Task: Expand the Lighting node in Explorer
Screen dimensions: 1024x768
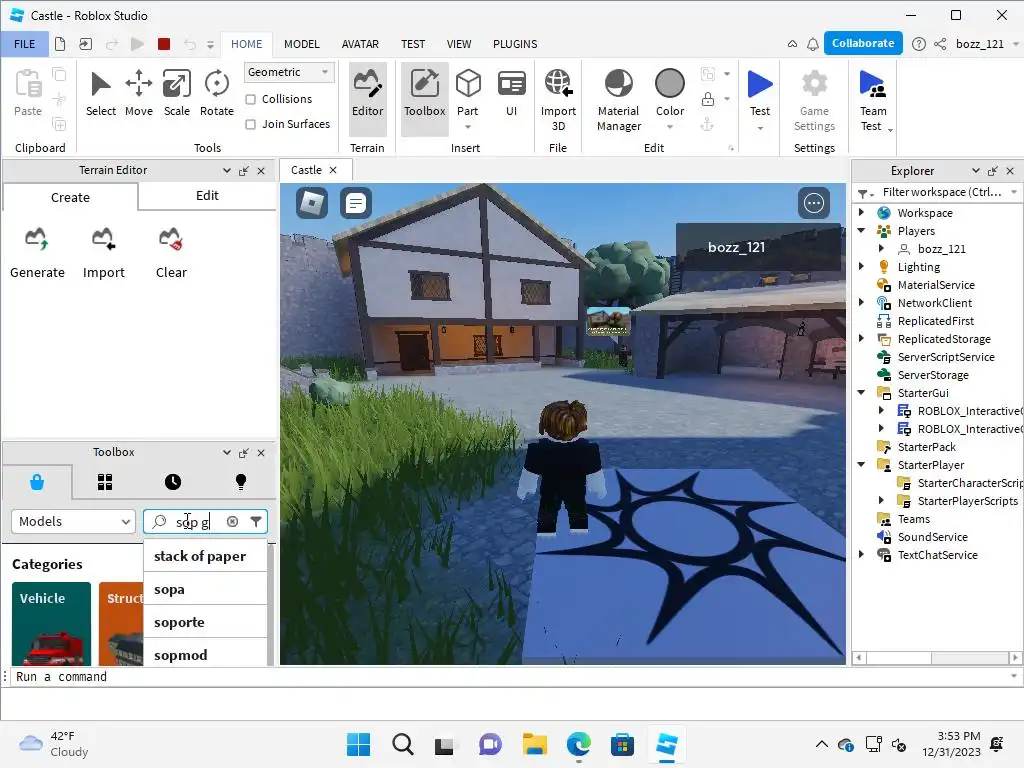Action: [861, 266]
